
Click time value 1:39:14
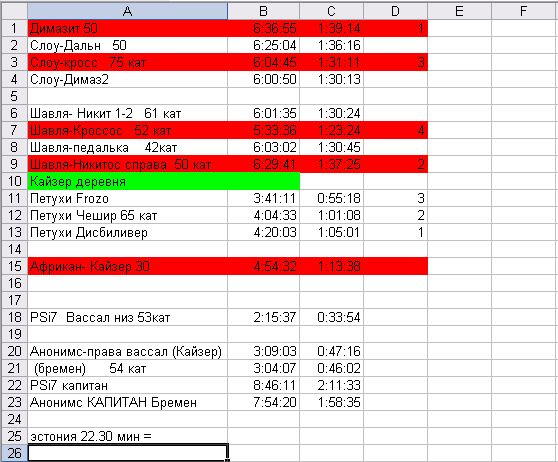[339, 28]
